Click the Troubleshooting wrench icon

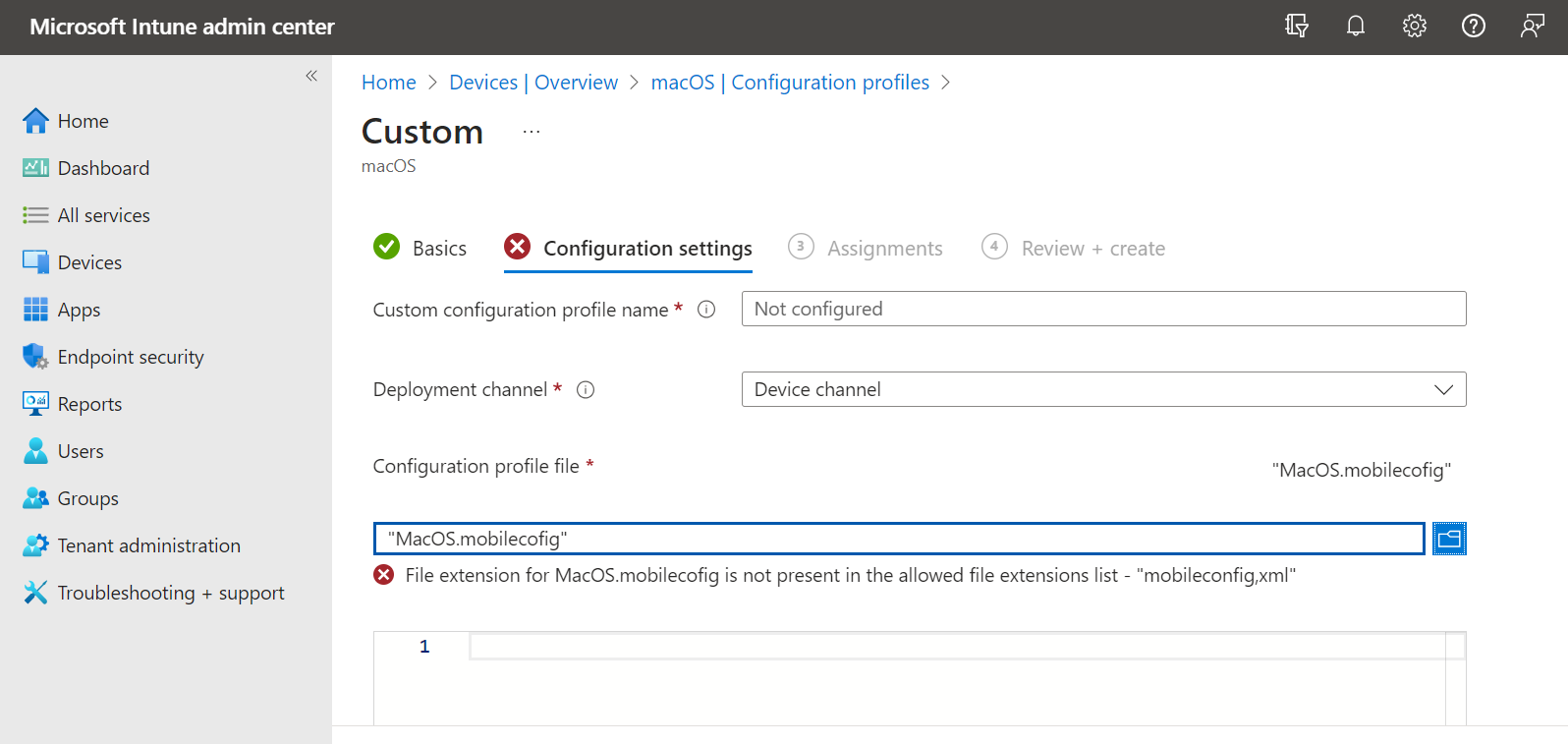(35, 593)
